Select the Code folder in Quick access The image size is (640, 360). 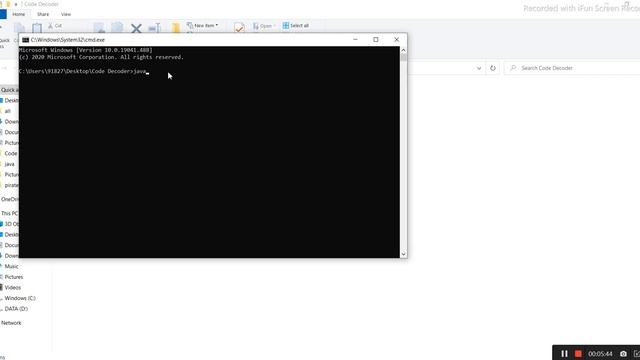pos(11,153)
